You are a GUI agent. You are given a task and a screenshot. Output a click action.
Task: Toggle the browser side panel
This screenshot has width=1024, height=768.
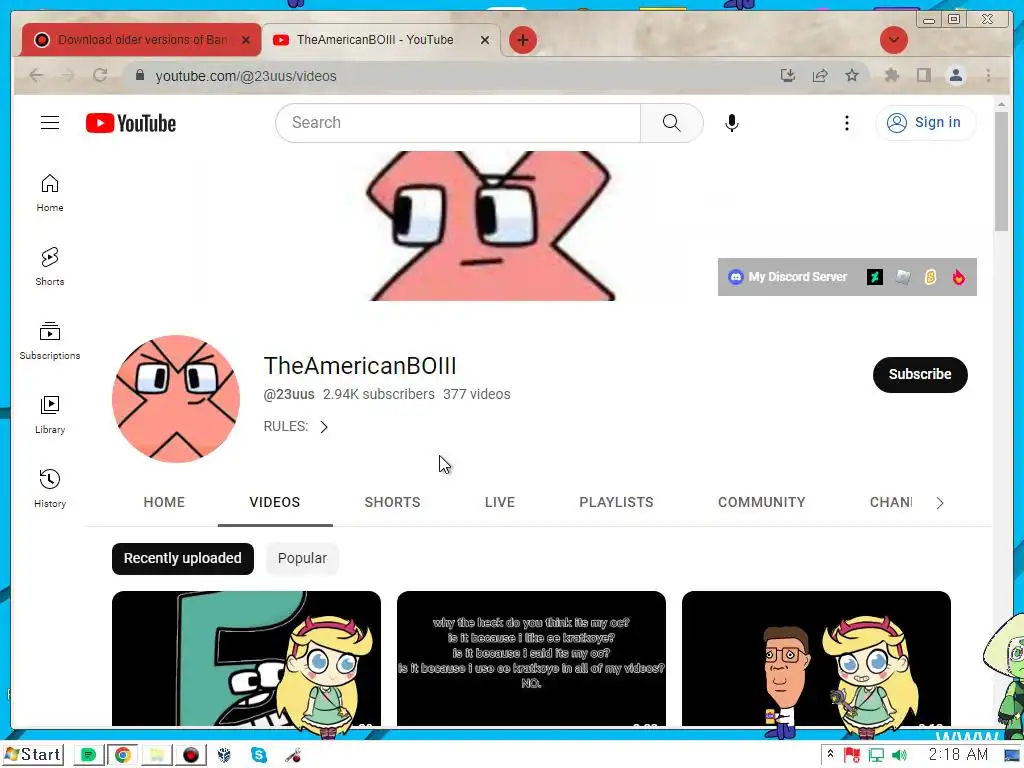click(923, 75)
